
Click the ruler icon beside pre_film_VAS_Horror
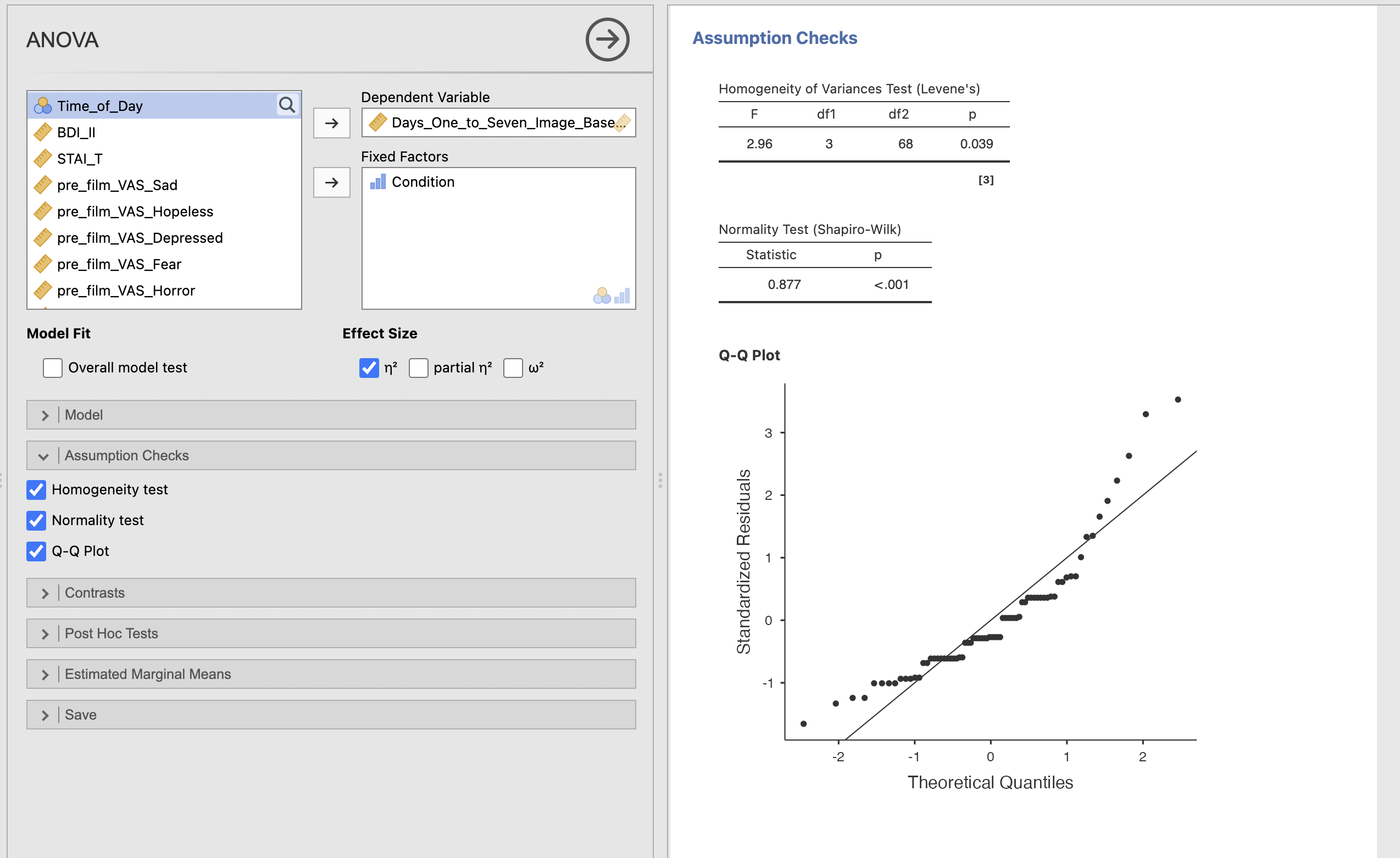[x=43, y=291]
